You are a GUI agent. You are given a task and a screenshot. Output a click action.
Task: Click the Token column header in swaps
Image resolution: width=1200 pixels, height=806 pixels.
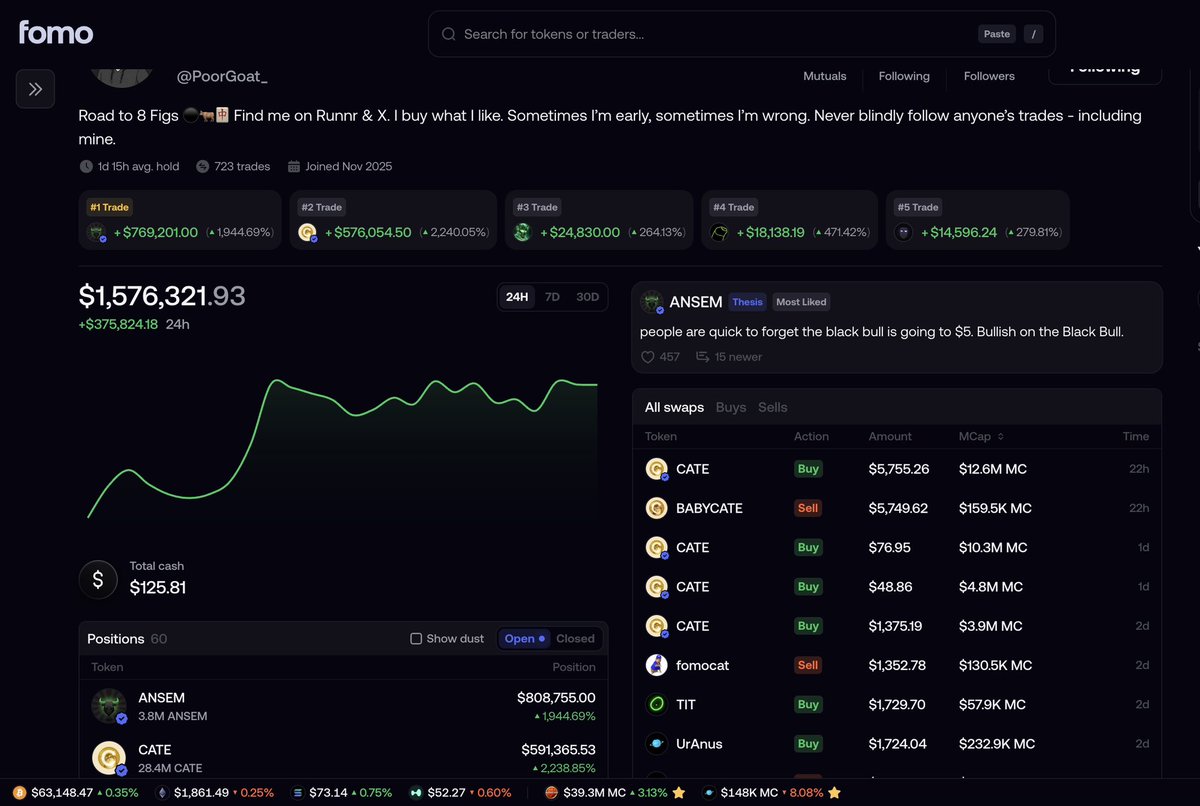(x=661, y=436)
